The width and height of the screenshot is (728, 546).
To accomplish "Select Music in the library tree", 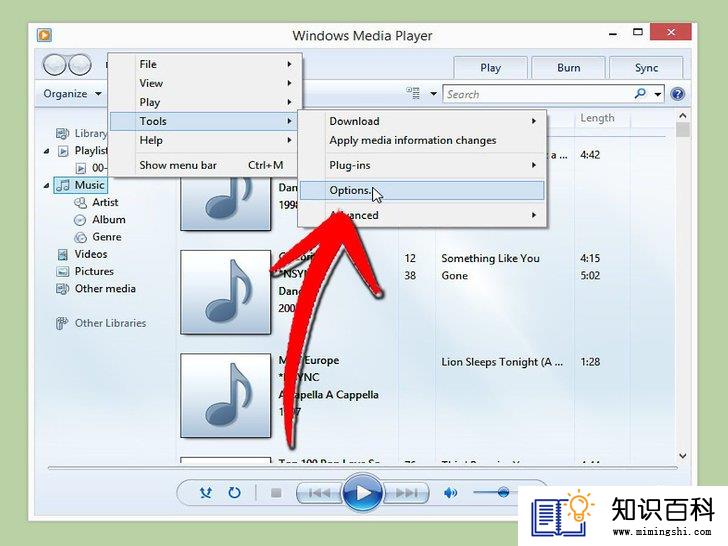I will (x=81, y=185).
